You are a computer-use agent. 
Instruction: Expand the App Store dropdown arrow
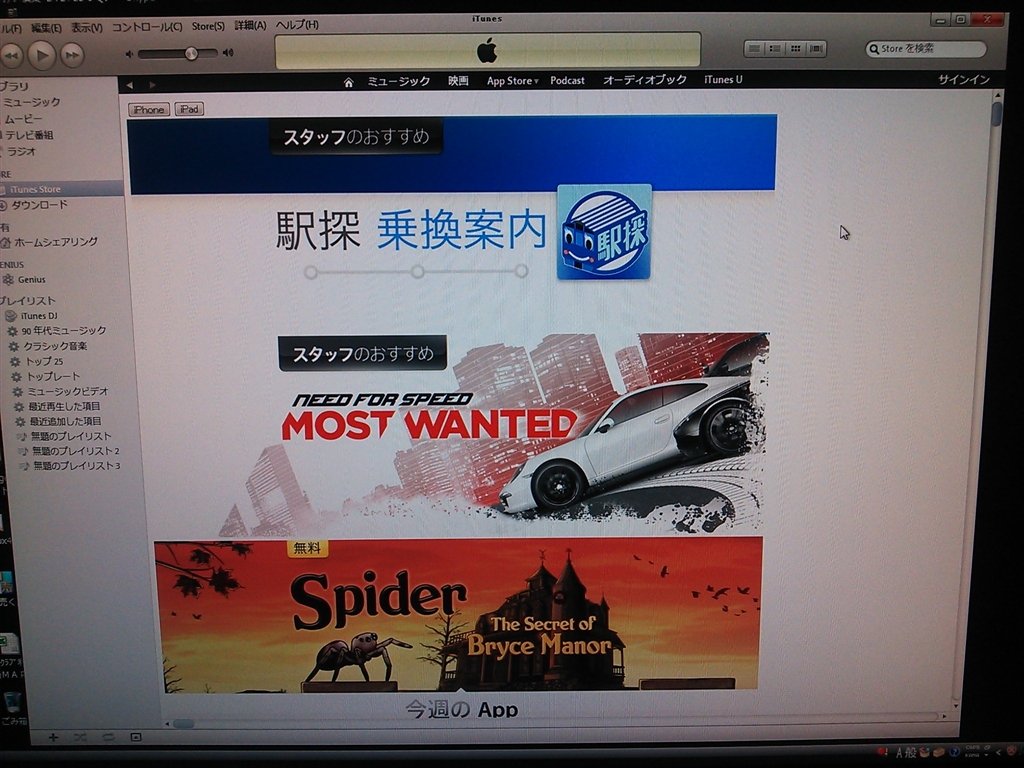(536, 82)
